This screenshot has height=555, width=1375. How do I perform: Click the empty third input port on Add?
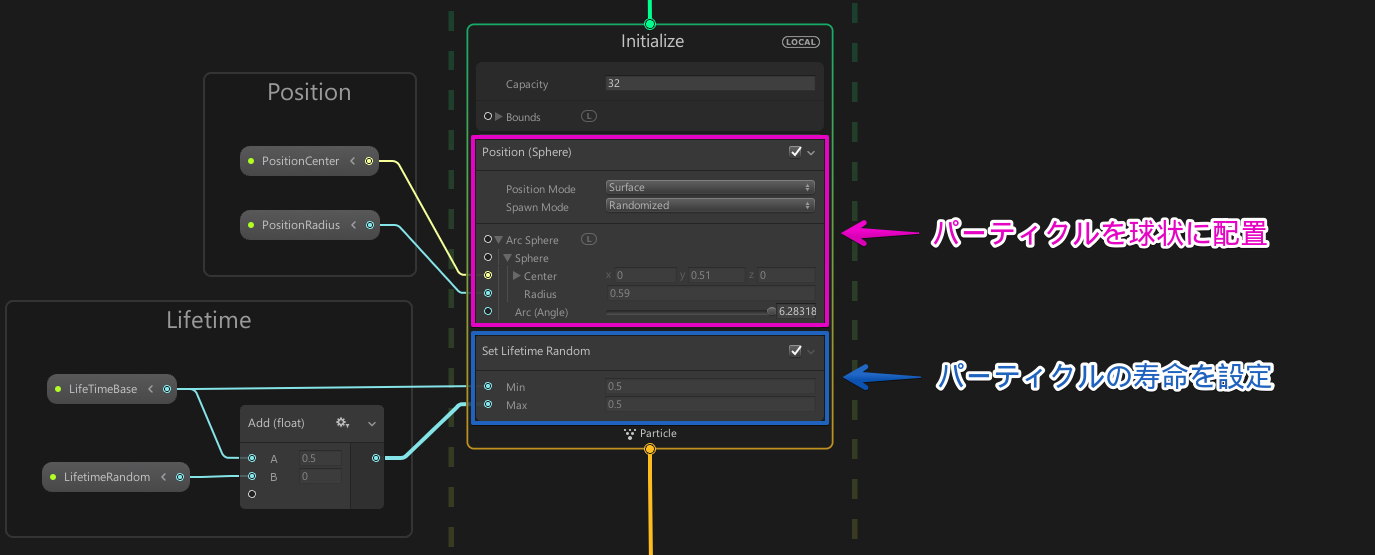pos(252,494)
